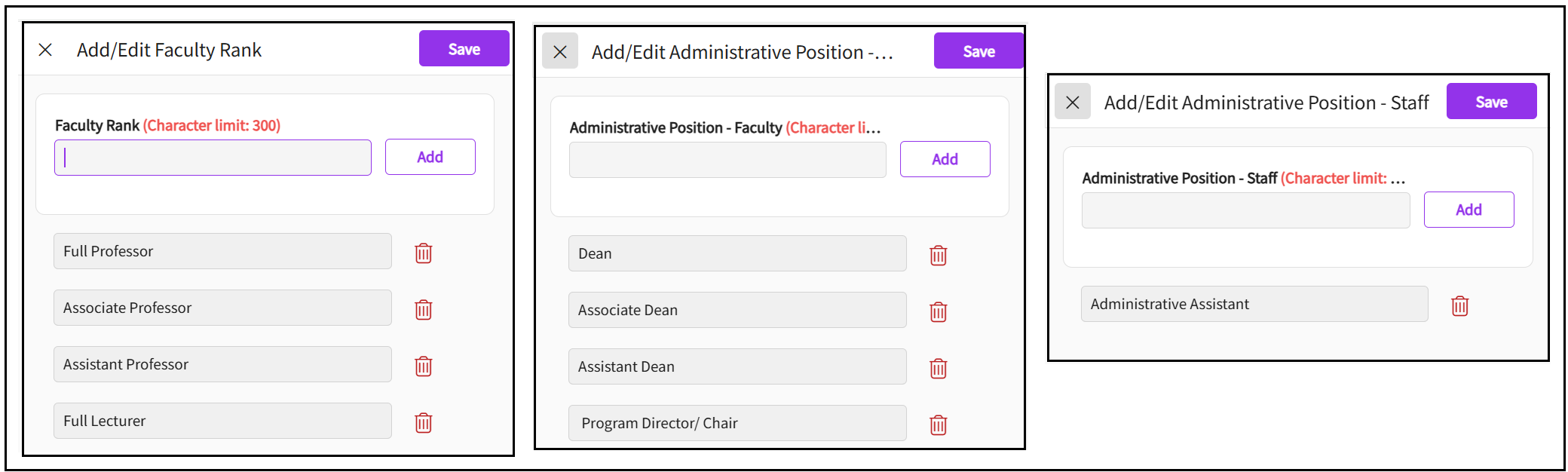This screenshot has height=472, width=1568.
Task: Save the Administrative Position - Faculty panel
Action: tap(978, 51)
